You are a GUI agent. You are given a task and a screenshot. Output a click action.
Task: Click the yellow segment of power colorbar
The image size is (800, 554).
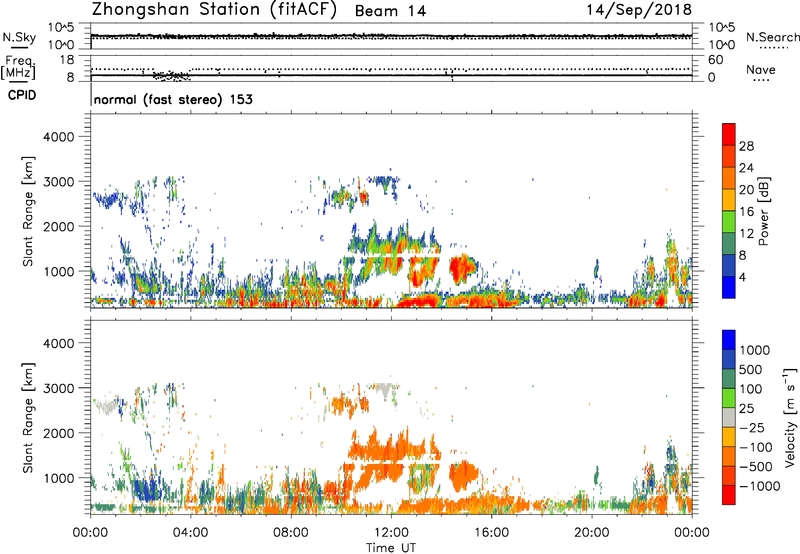729,199
